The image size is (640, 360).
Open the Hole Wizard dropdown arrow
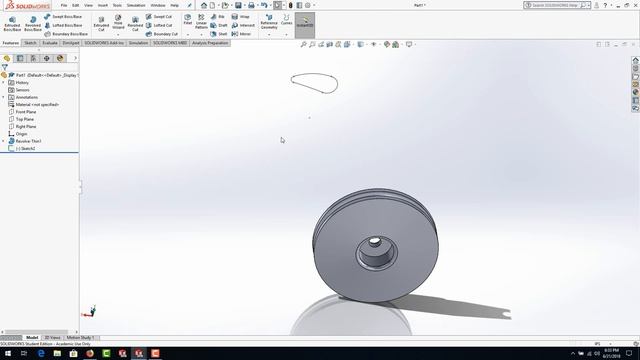(x=118, y=35)
